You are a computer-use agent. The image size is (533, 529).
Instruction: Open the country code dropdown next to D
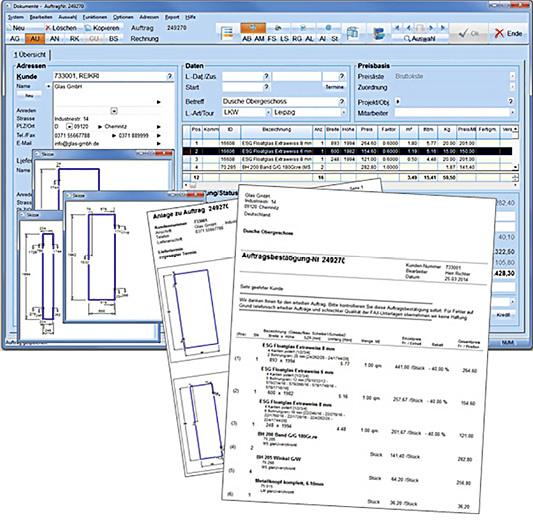pyautogui.click(x=69, y=126)
